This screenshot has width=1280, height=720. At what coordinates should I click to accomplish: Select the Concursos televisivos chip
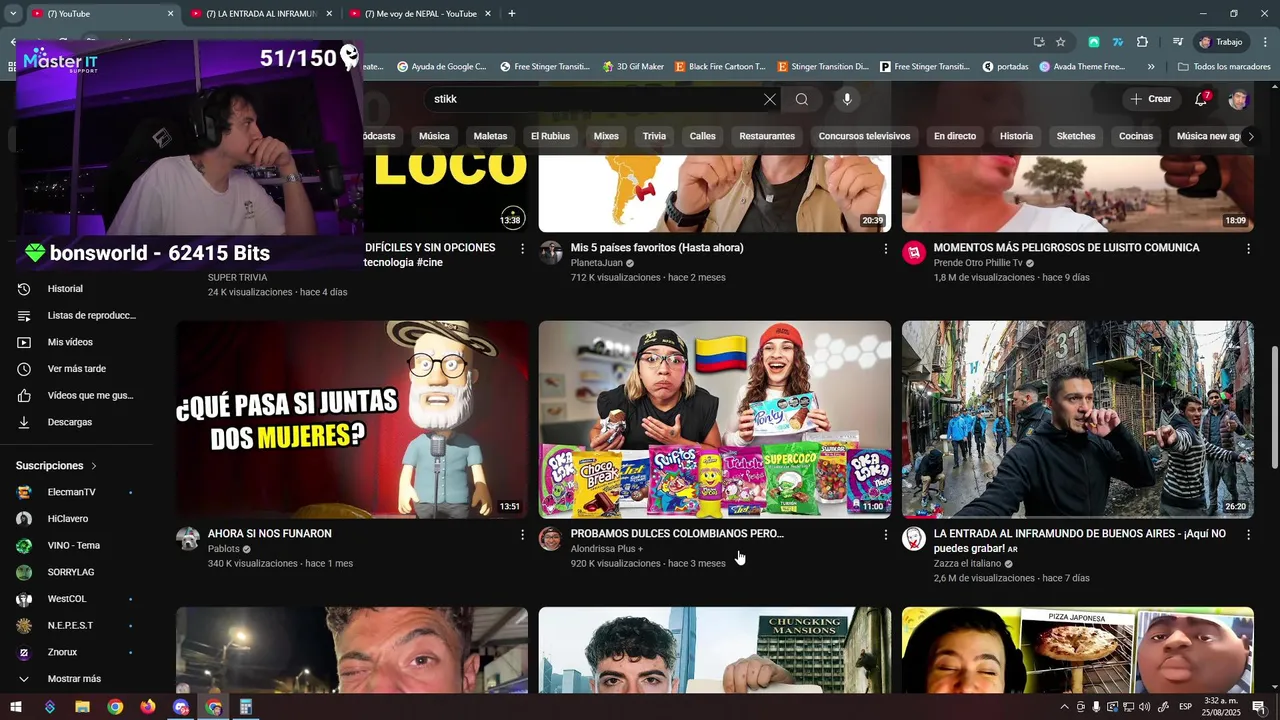[864, 136]
